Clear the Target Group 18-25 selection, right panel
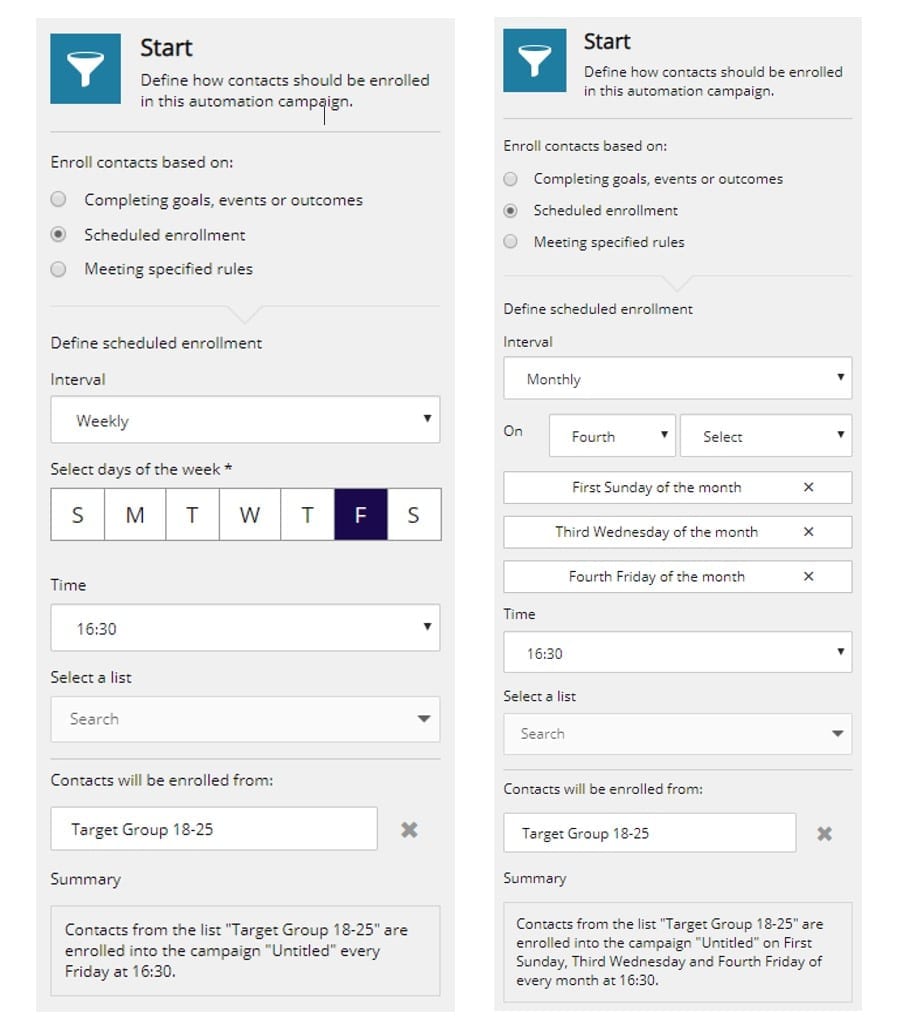The height and width of the screenshot is (1035, 897). pyautogui.click(x=824, y=833)
